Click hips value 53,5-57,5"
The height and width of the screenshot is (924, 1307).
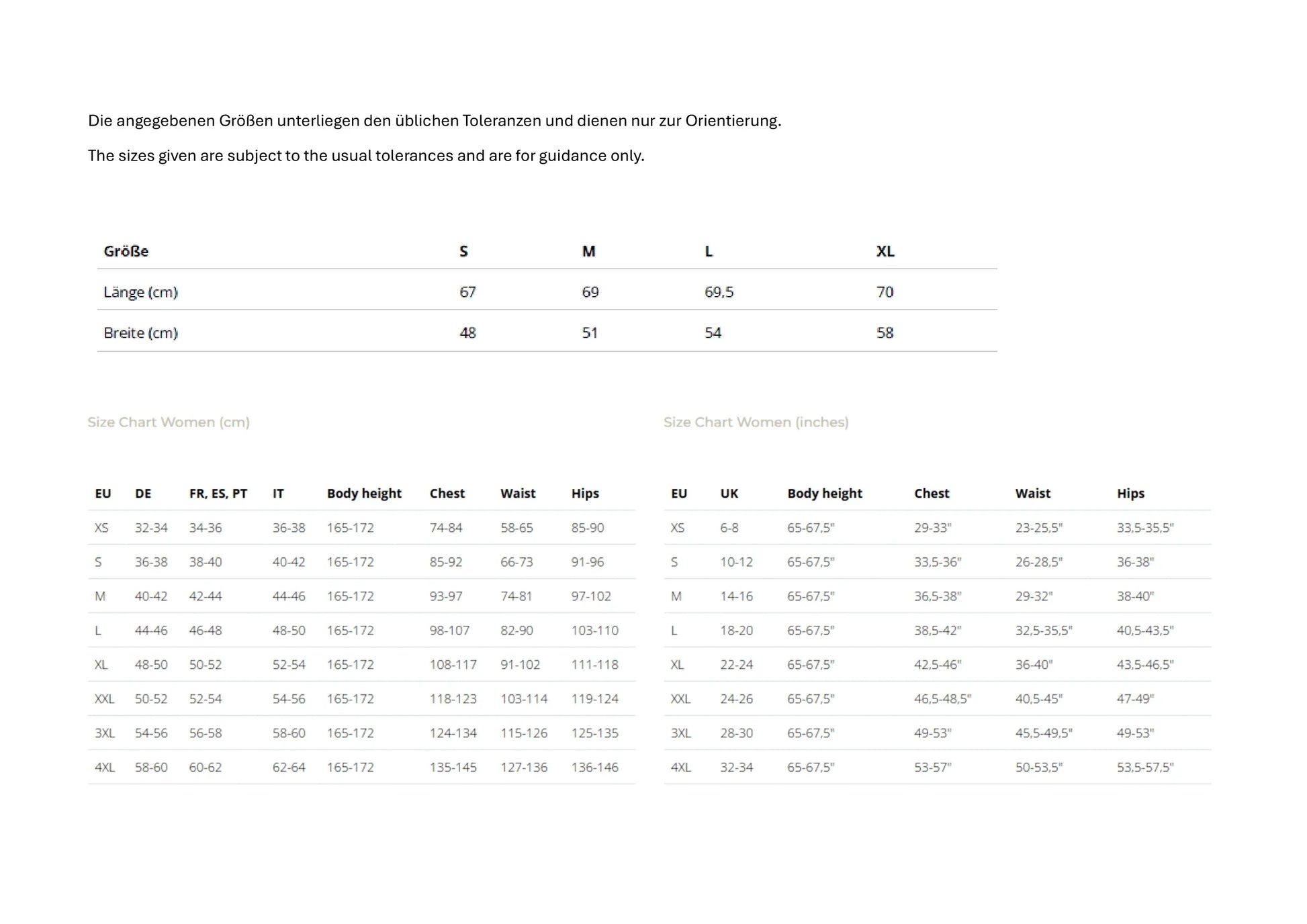pos(1144,767)
